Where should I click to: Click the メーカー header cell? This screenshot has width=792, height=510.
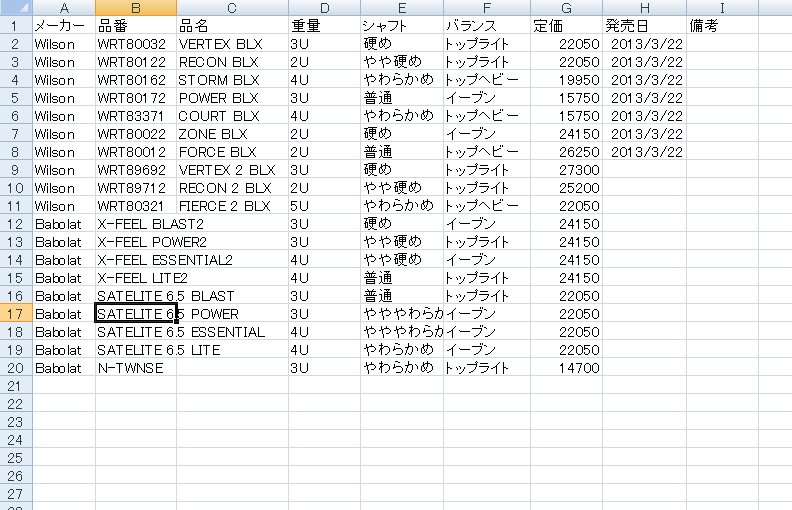pyautogui.click(x=64, y=25)
